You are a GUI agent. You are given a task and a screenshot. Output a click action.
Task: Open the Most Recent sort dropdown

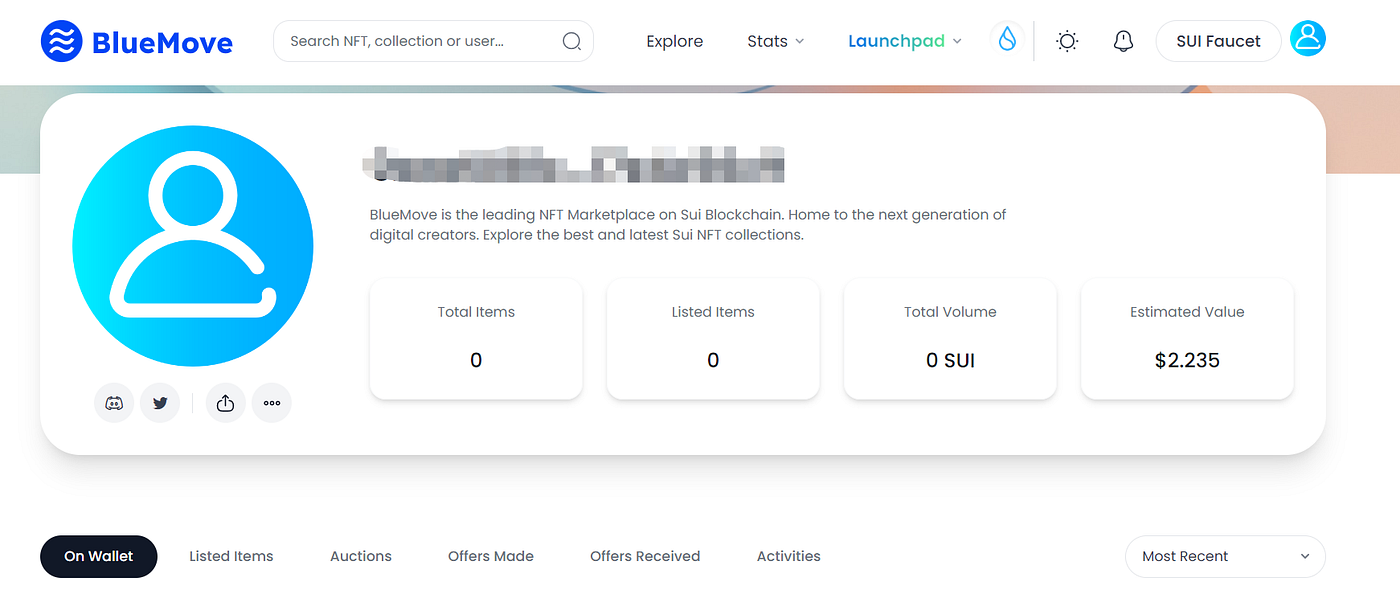coord(1226,556)
